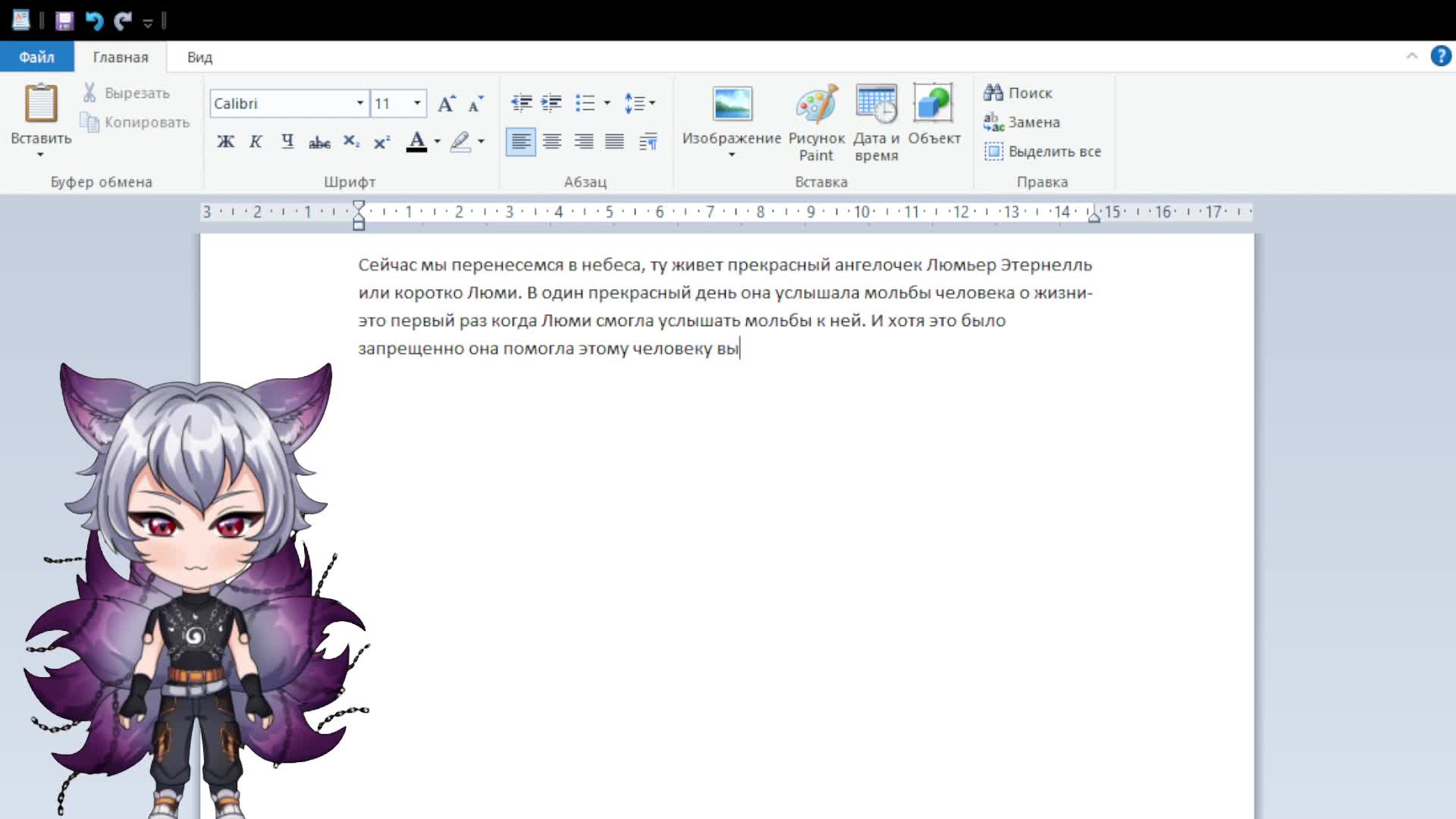Click the Выделить все button

click(1043, 152)
